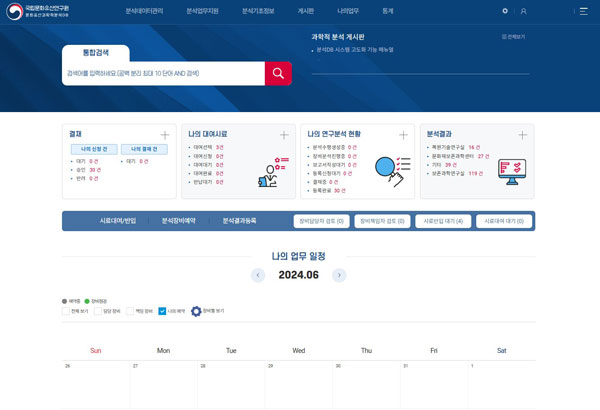This screenshot has height=410, width=600.
Task: Click the 과학적 분석 게시판 heading
Action: (338, 37)
